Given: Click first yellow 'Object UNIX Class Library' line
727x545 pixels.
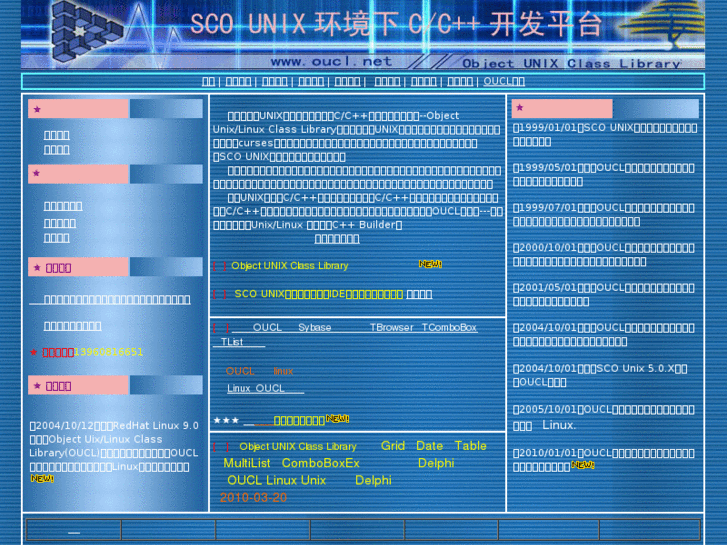Looking at the screenshot, I should [290, 266].
